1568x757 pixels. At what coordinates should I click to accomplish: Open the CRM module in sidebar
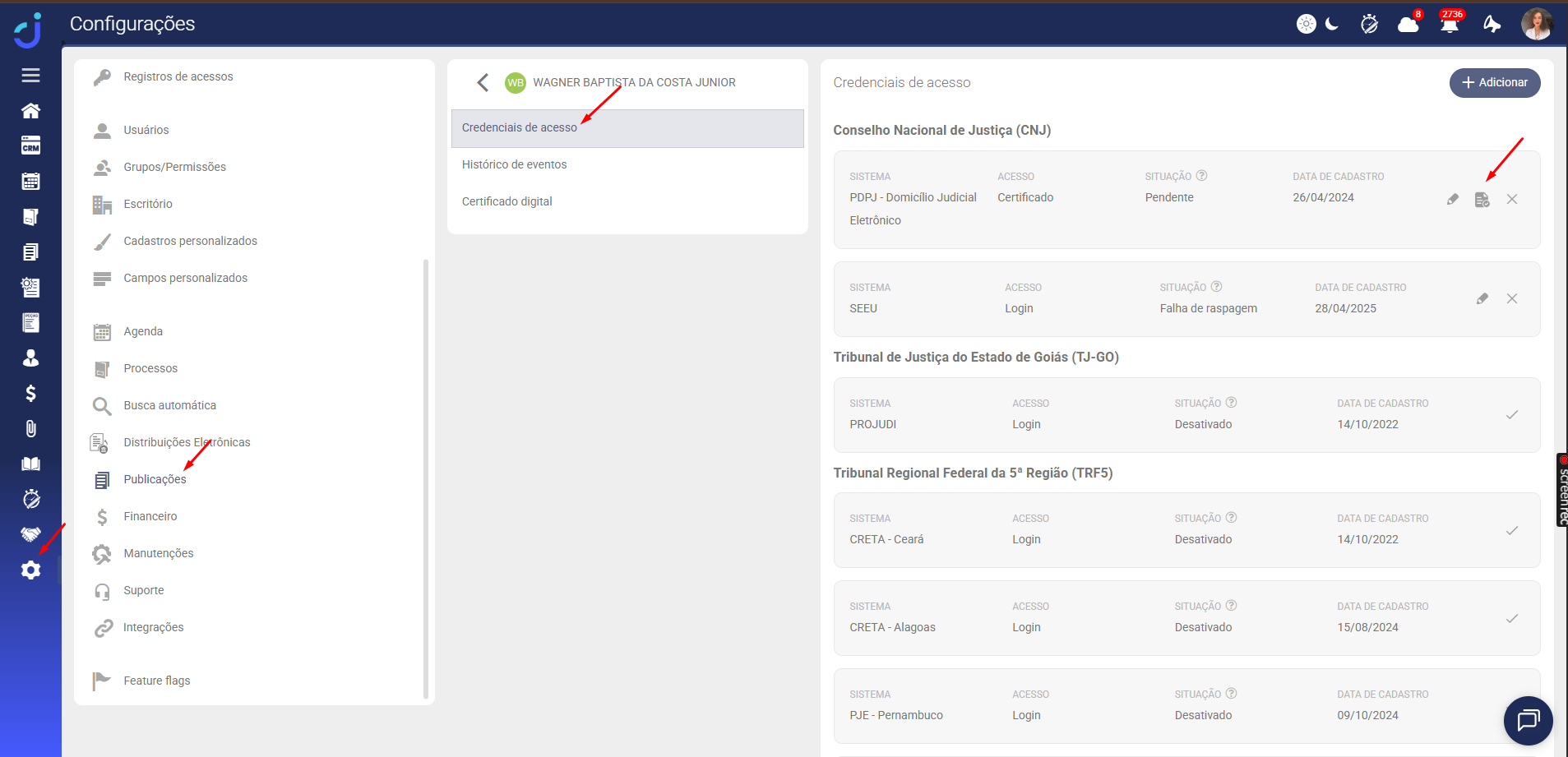[x=30, y=146]
